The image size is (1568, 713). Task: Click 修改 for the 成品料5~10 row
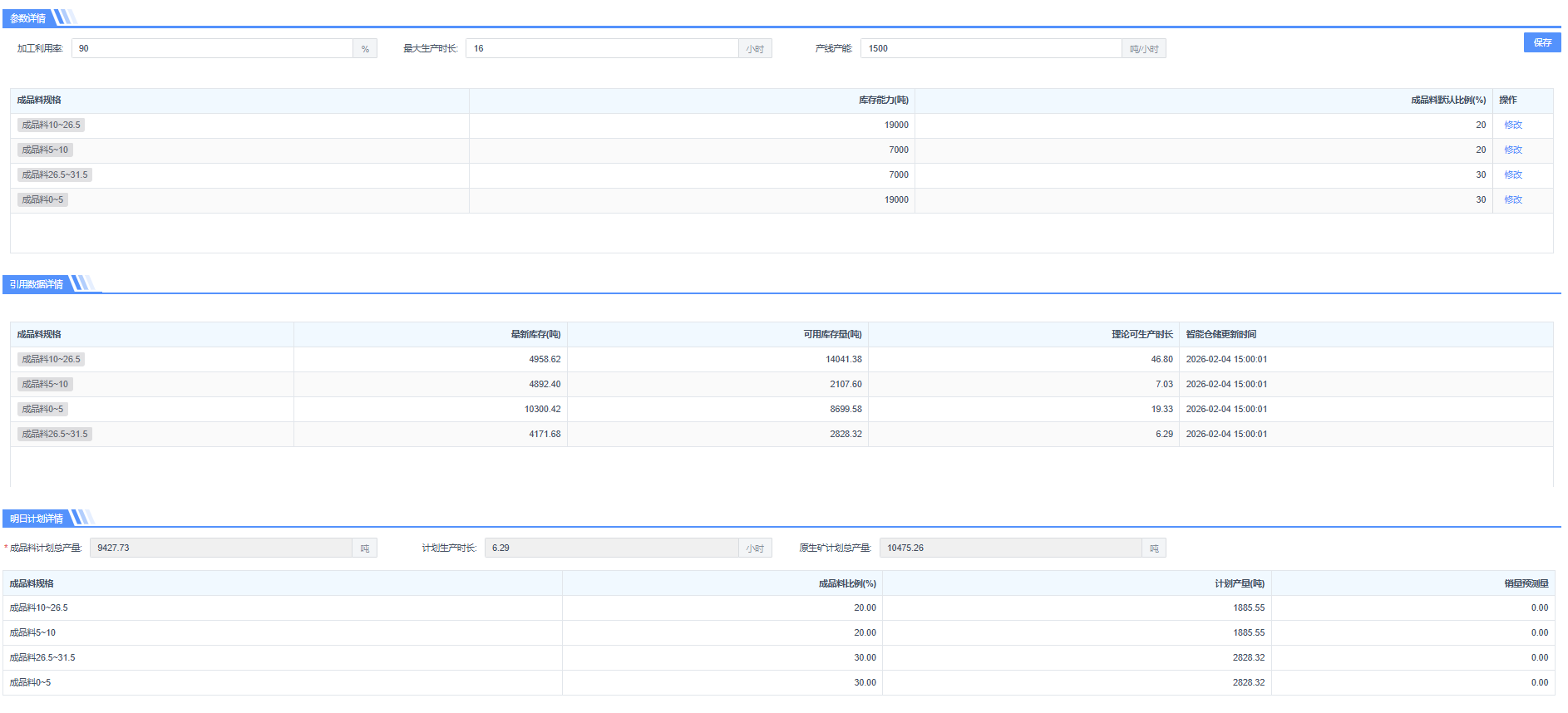pyautogui.click(x=1513, y=150)
